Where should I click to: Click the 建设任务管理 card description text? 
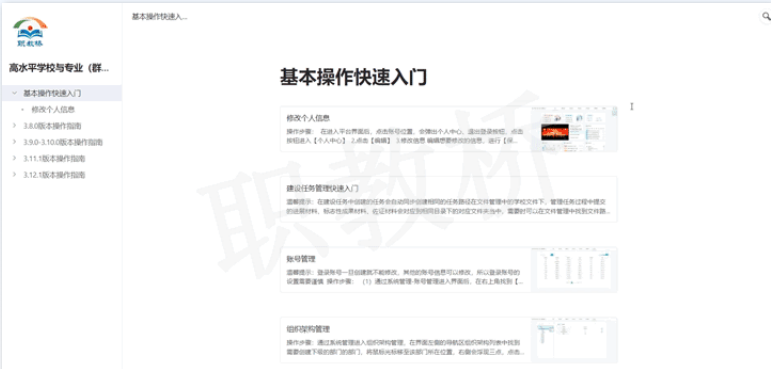(x=449, y=207)
